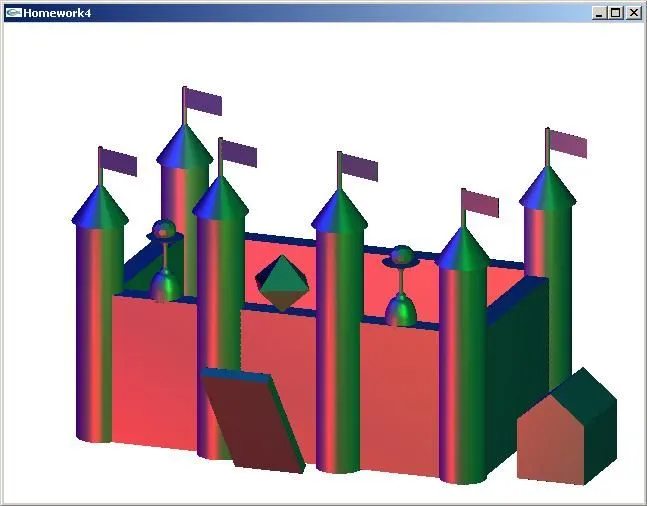Click the Homework4 application icon in title bar

12,12
